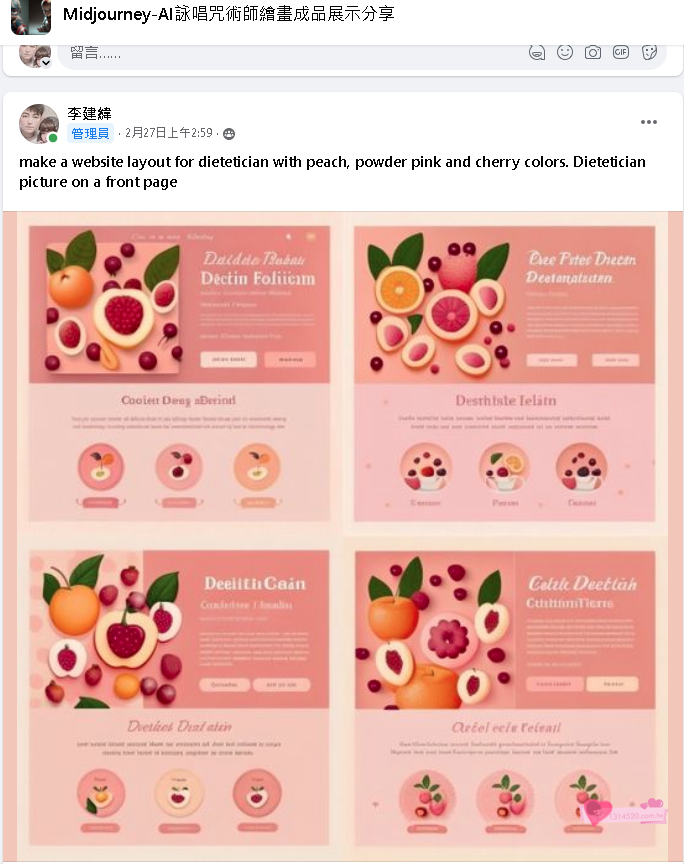688x864 pixels.
Task: Open the top-right website layout image
Action: point(505,372)
